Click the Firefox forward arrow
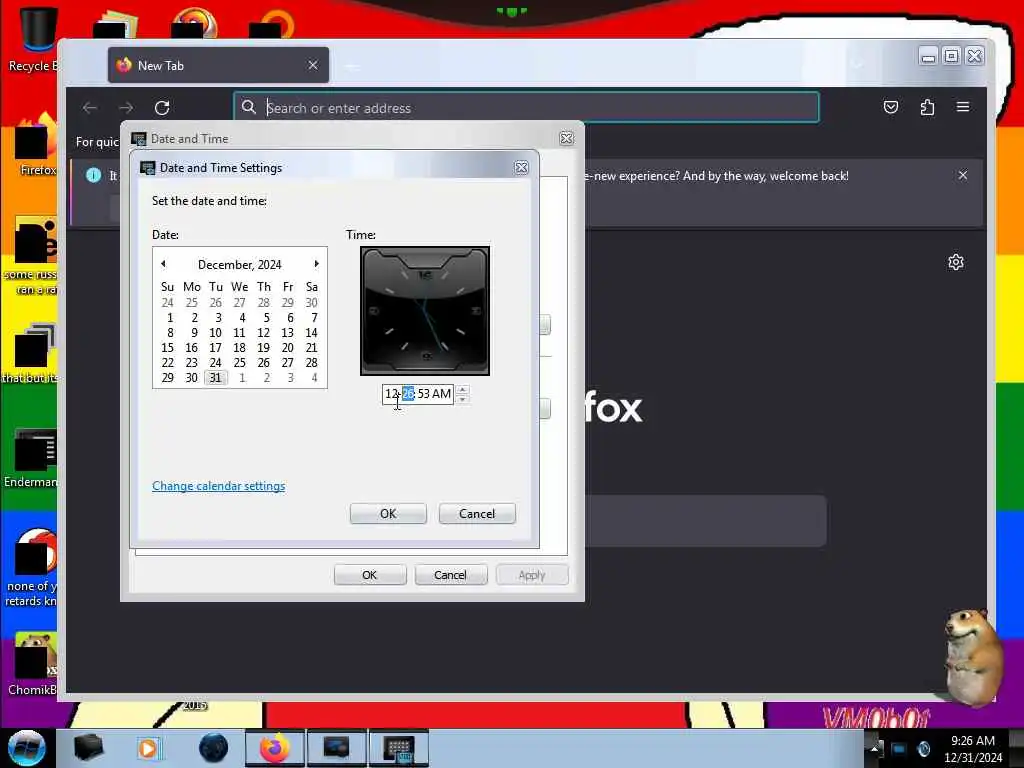This screenshot has width=1024, height=768. (x=126, y=108)
